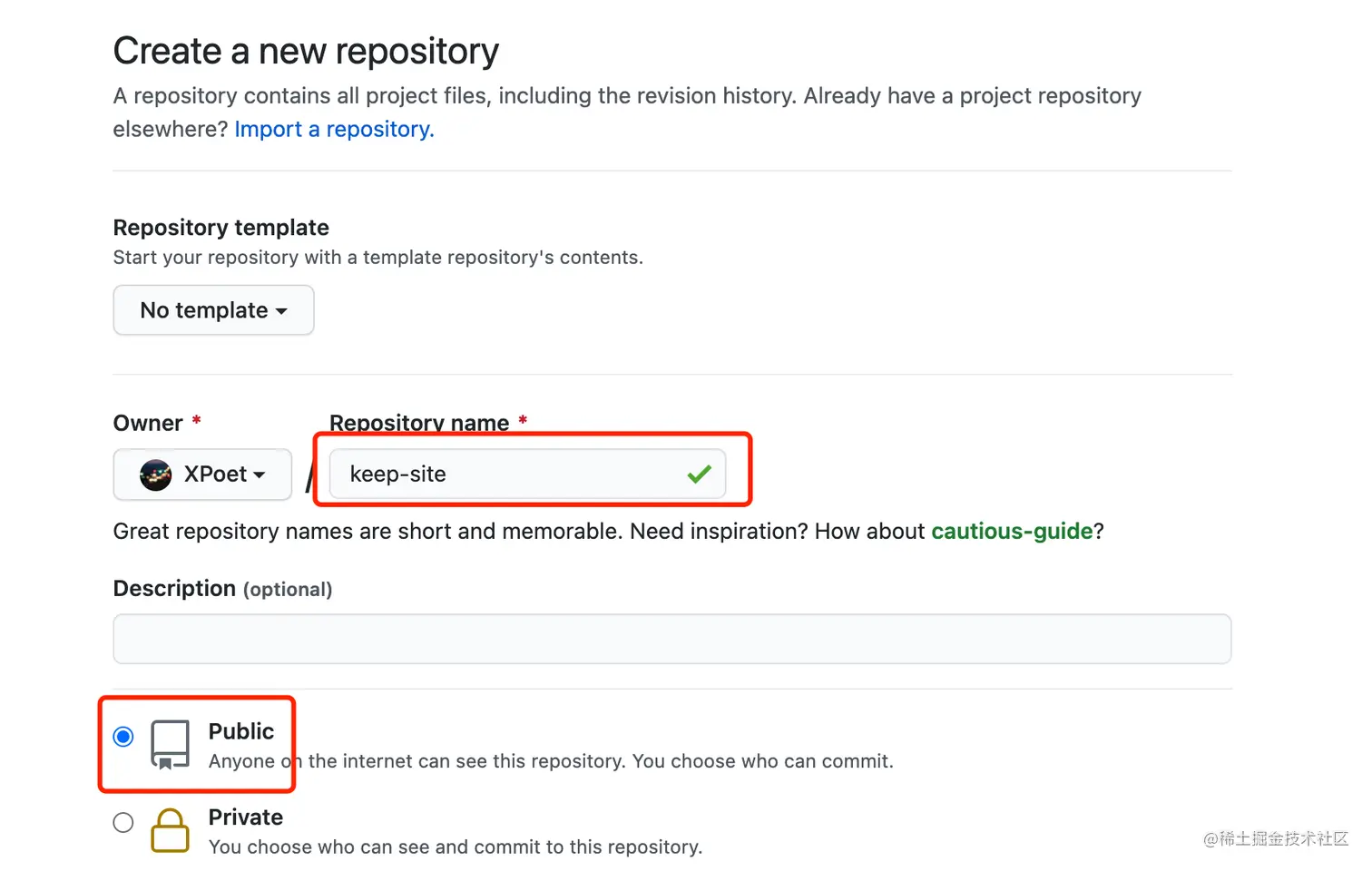Follow the Import a repository link
Viewport: 1372px width, 871px height.
334,130
